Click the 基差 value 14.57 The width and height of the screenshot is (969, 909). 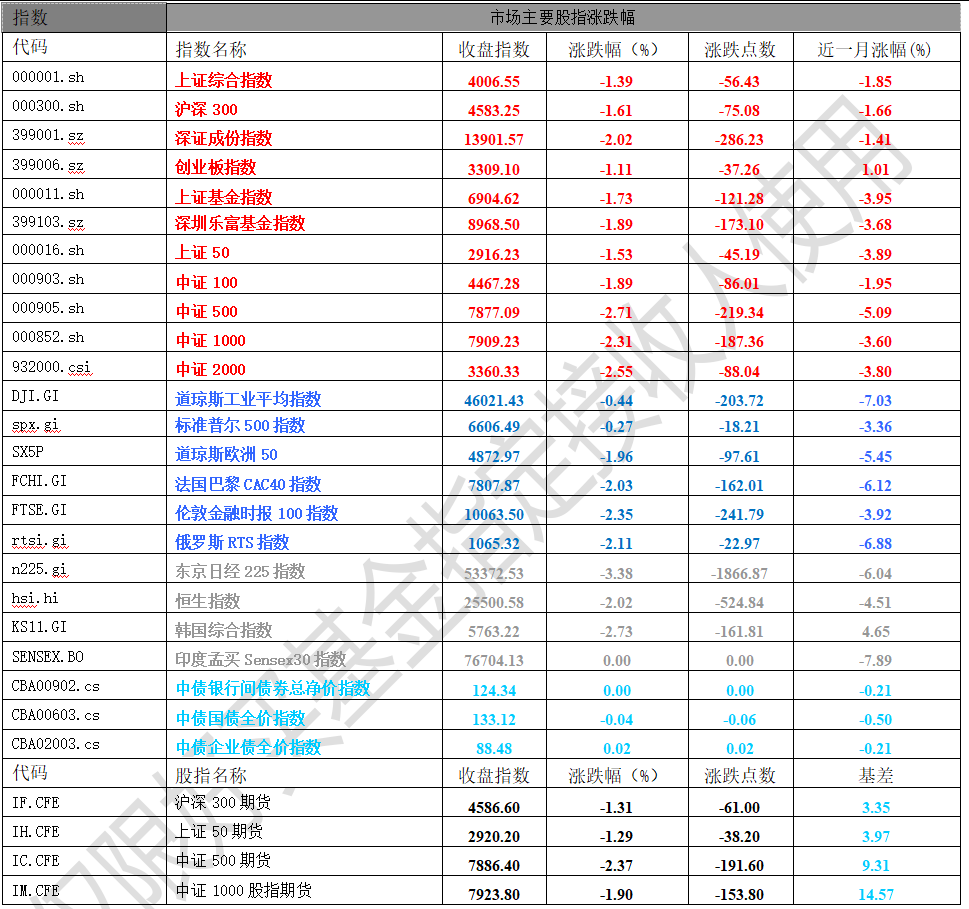coord(876,893)
